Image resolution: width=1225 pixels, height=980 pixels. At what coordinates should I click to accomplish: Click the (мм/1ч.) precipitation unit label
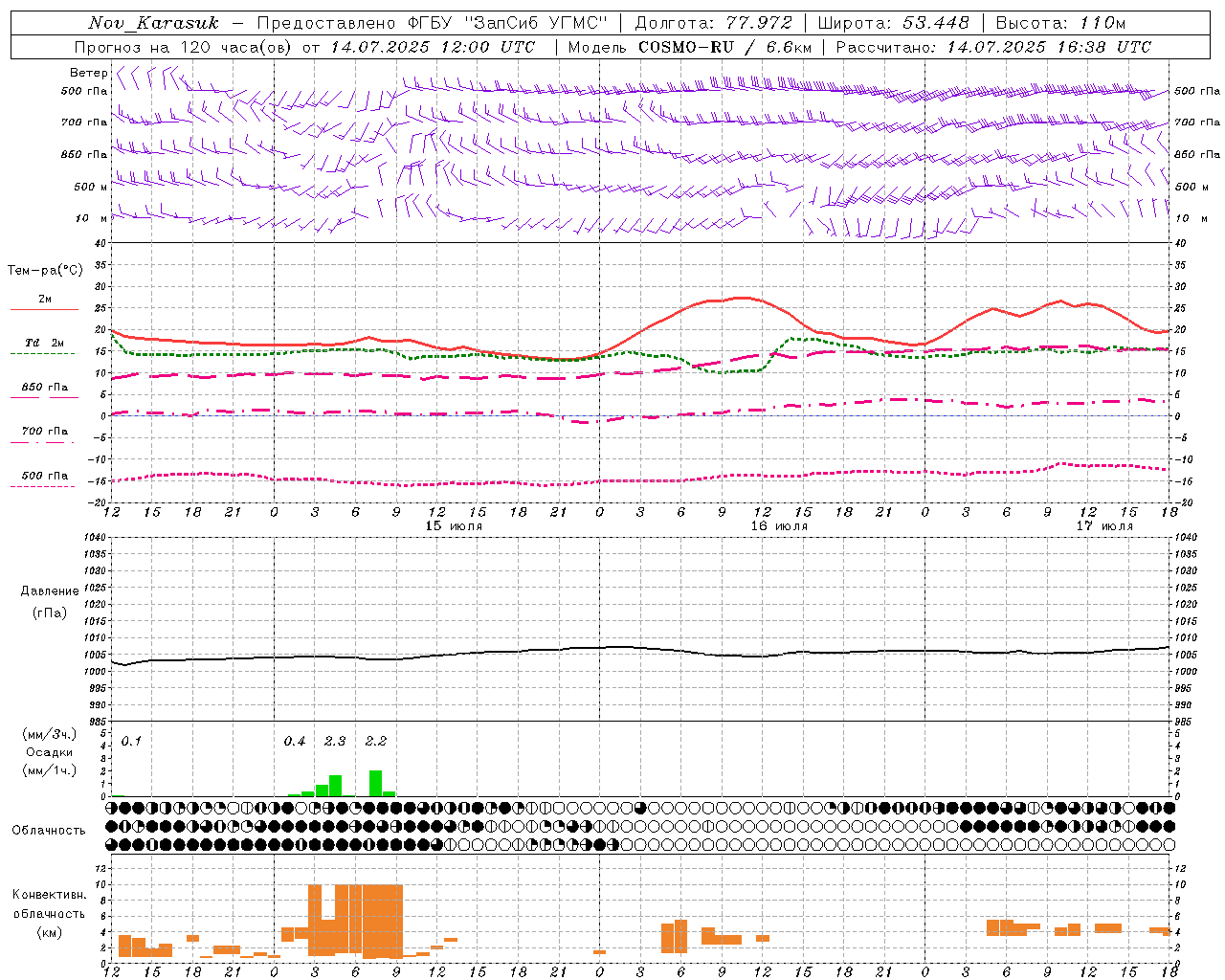pyautogui.click(x=50, y=770)
